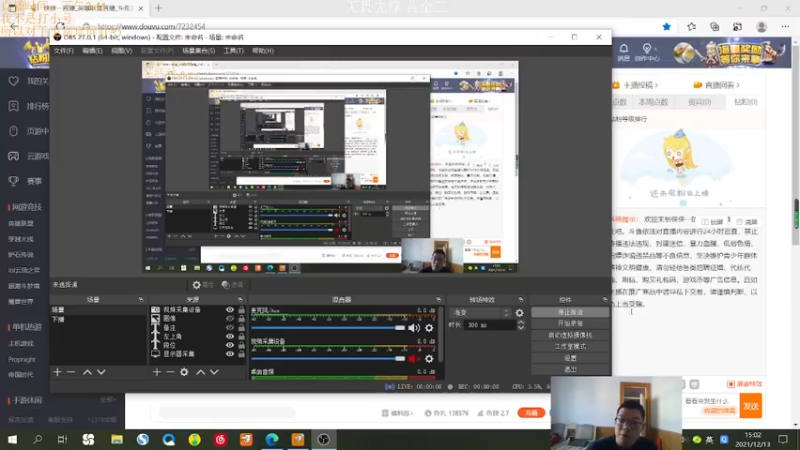Click the blue bookmark star in address bar
The width and height of the screenshot is (800, 450).
pyautogui.click(x=666, y=27)
